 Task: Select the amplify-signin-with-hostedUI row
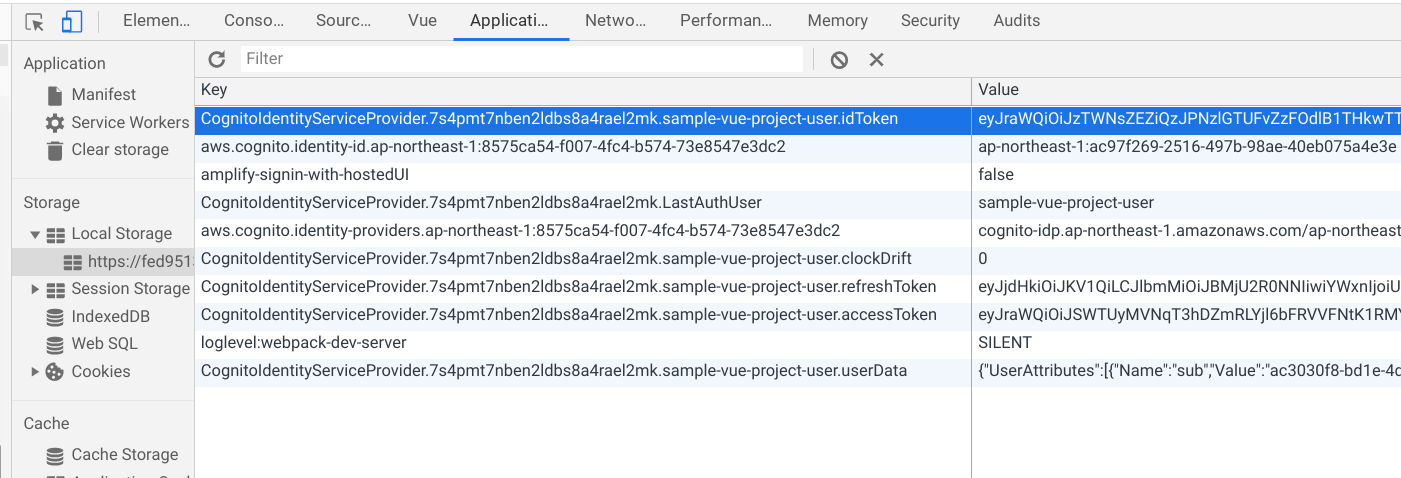coord(305,175)
